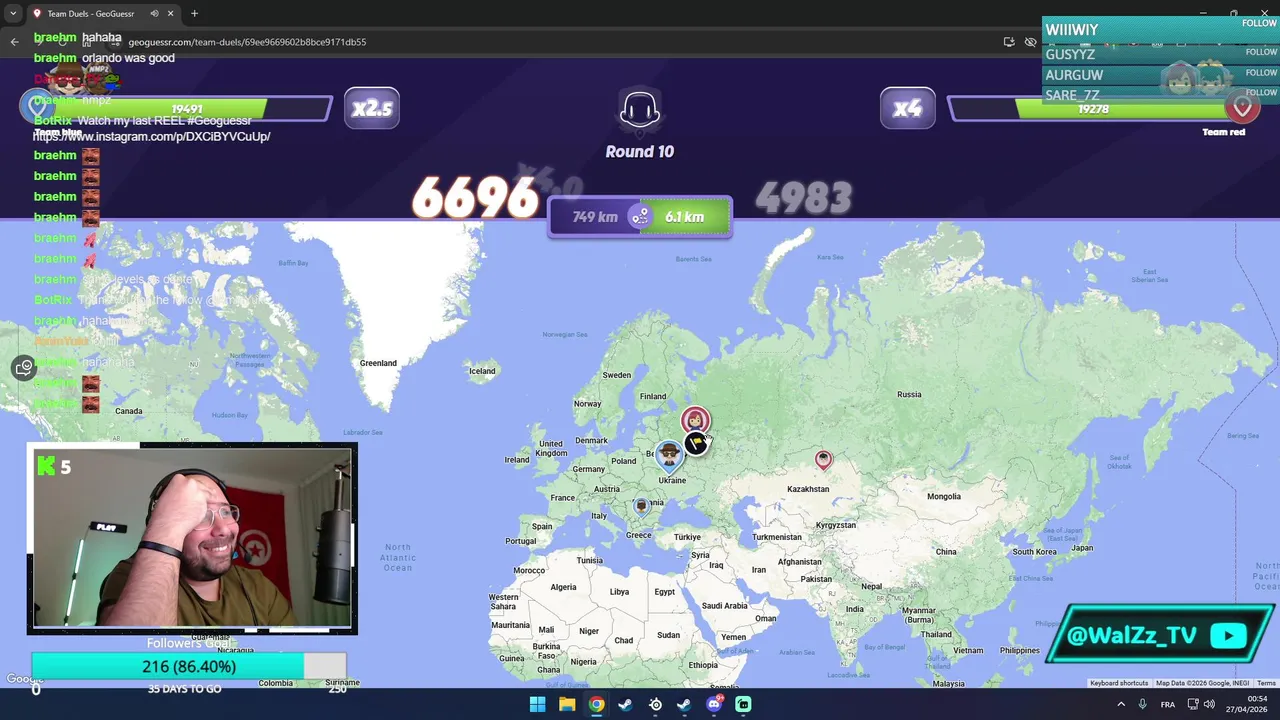The width and height of the screenshot is (1280, 720).
Task: Open File Explorer from the taskbar
Action: 567,704
